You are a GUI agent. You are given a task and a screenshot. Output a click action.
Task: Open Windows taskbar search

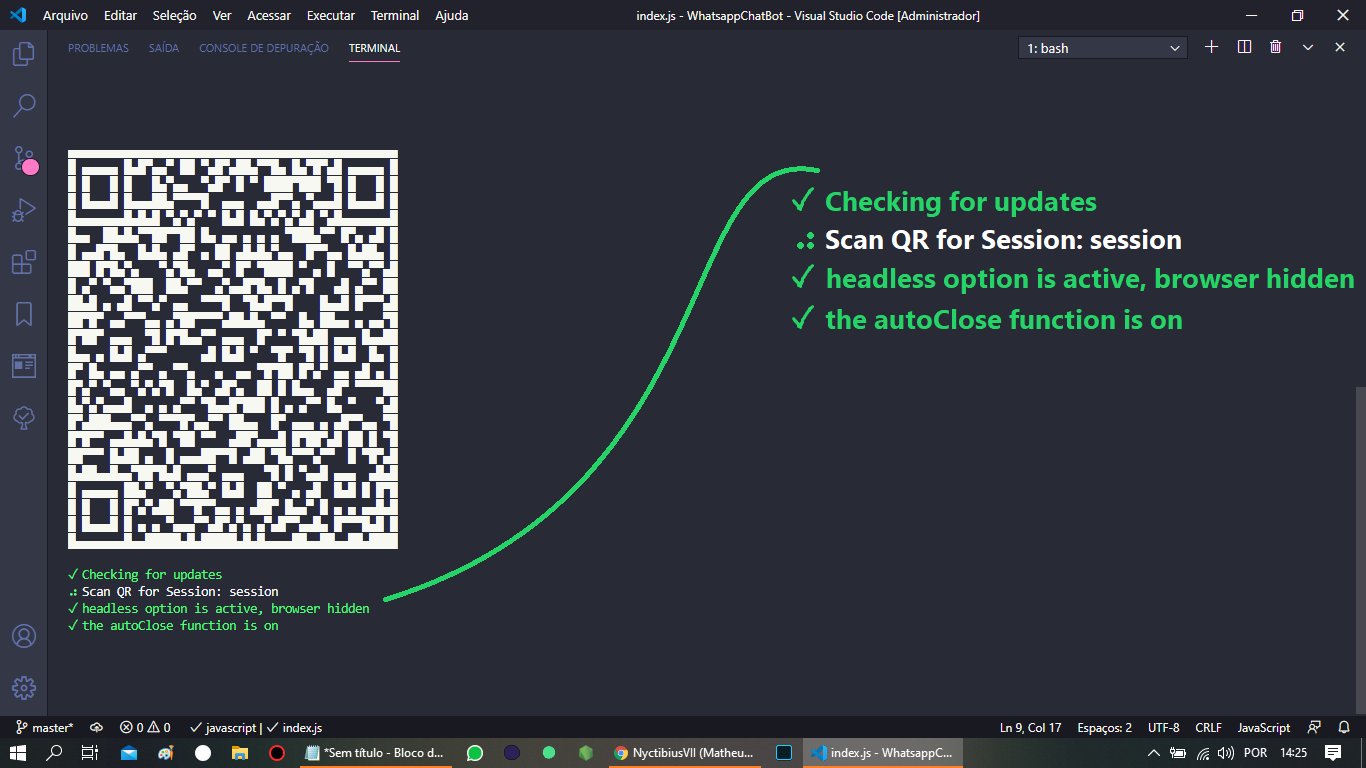[54, 753]
